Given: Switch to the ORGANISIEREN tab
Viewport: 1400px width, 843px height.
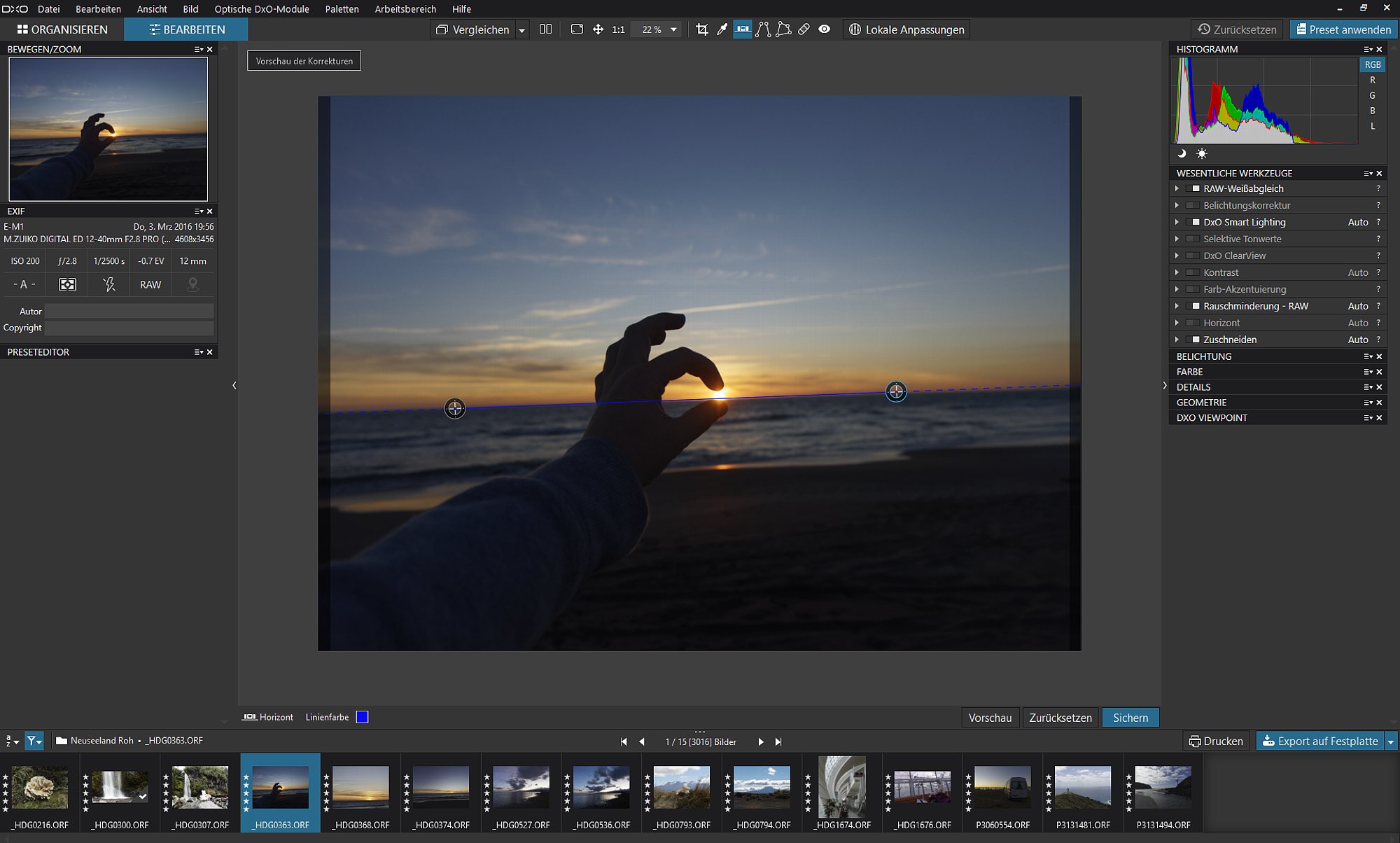Looking at the screenshot, I should 62,29.
